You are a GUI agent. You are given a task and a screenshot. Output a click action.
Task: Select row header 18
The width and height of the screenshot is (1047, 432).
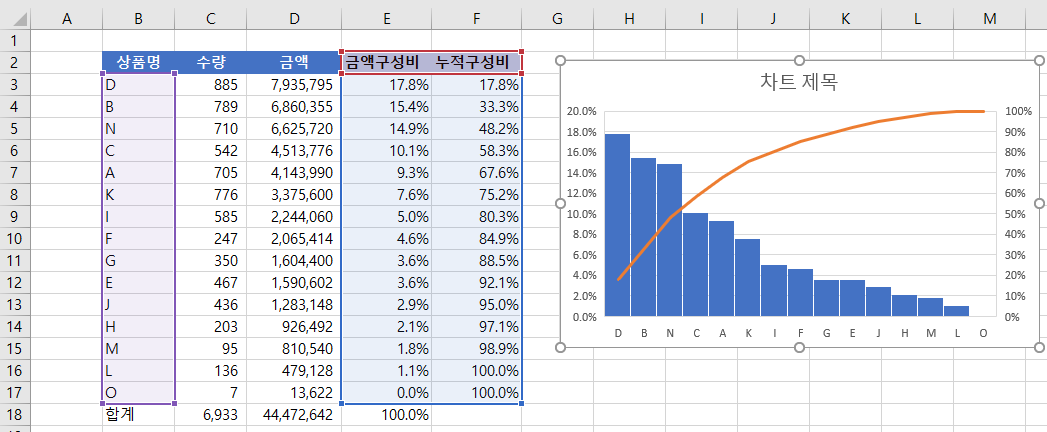click(x=16, y=414)
